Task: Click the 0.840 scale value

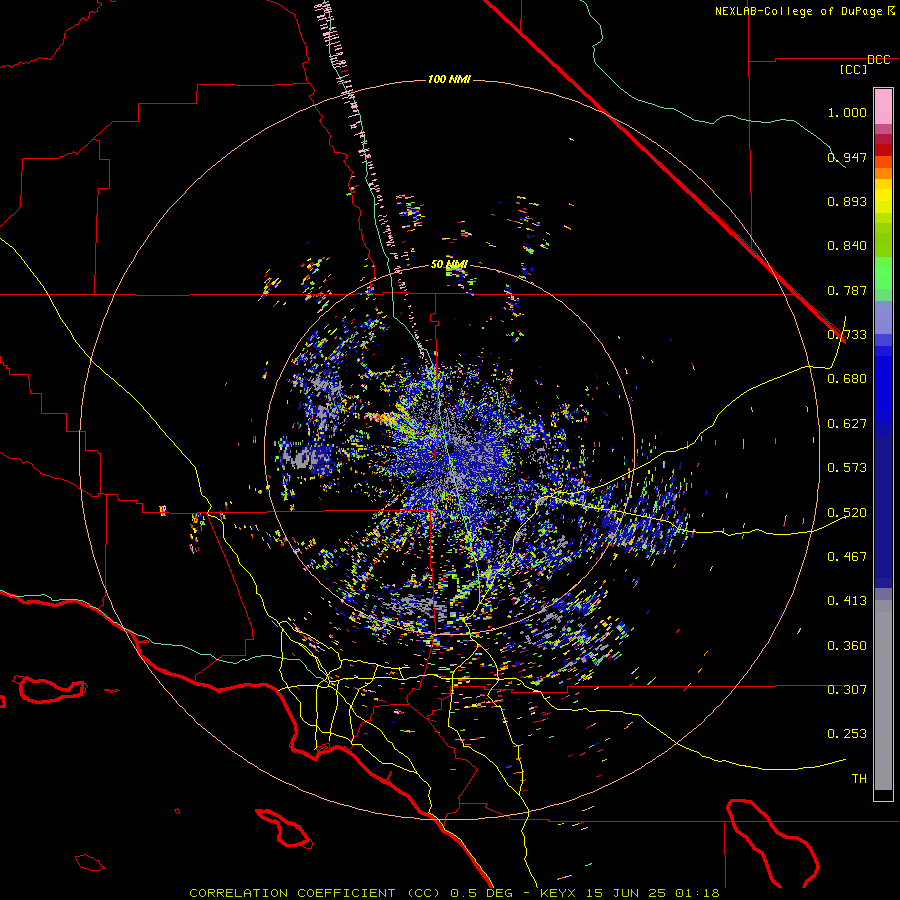Action: [847, 246]
